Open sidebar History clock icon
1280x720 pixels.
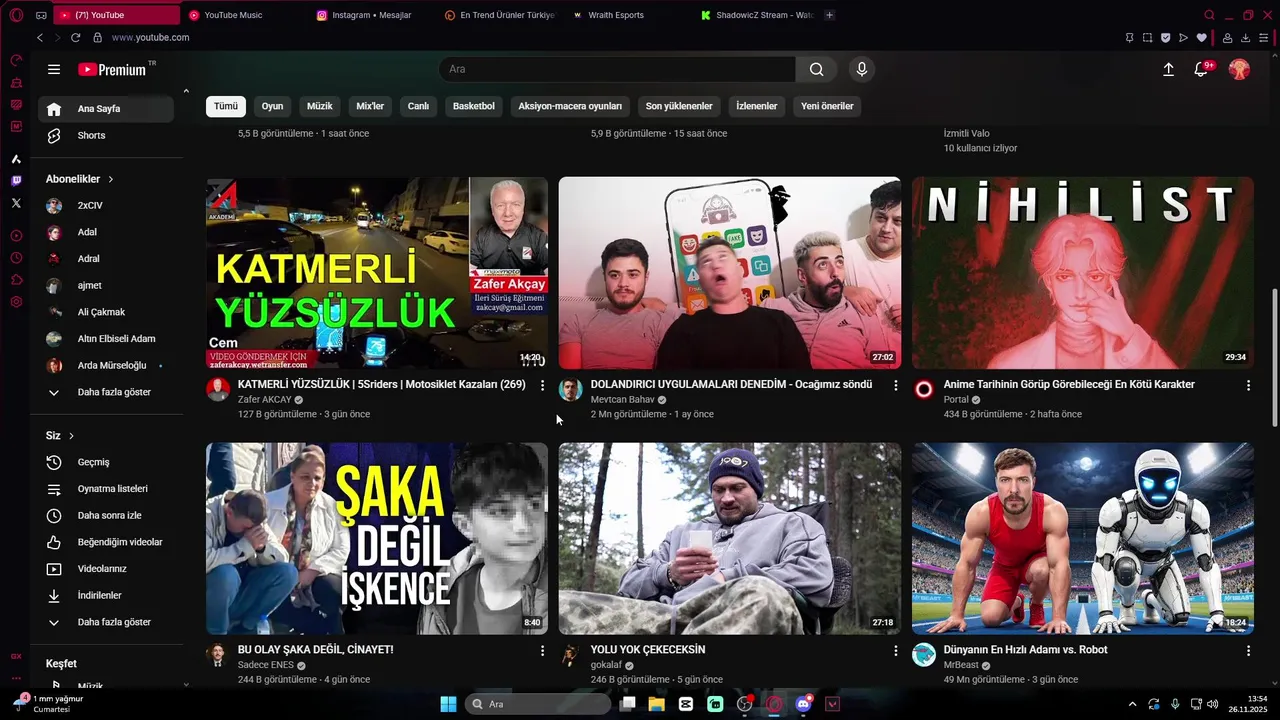coord(16,258)
